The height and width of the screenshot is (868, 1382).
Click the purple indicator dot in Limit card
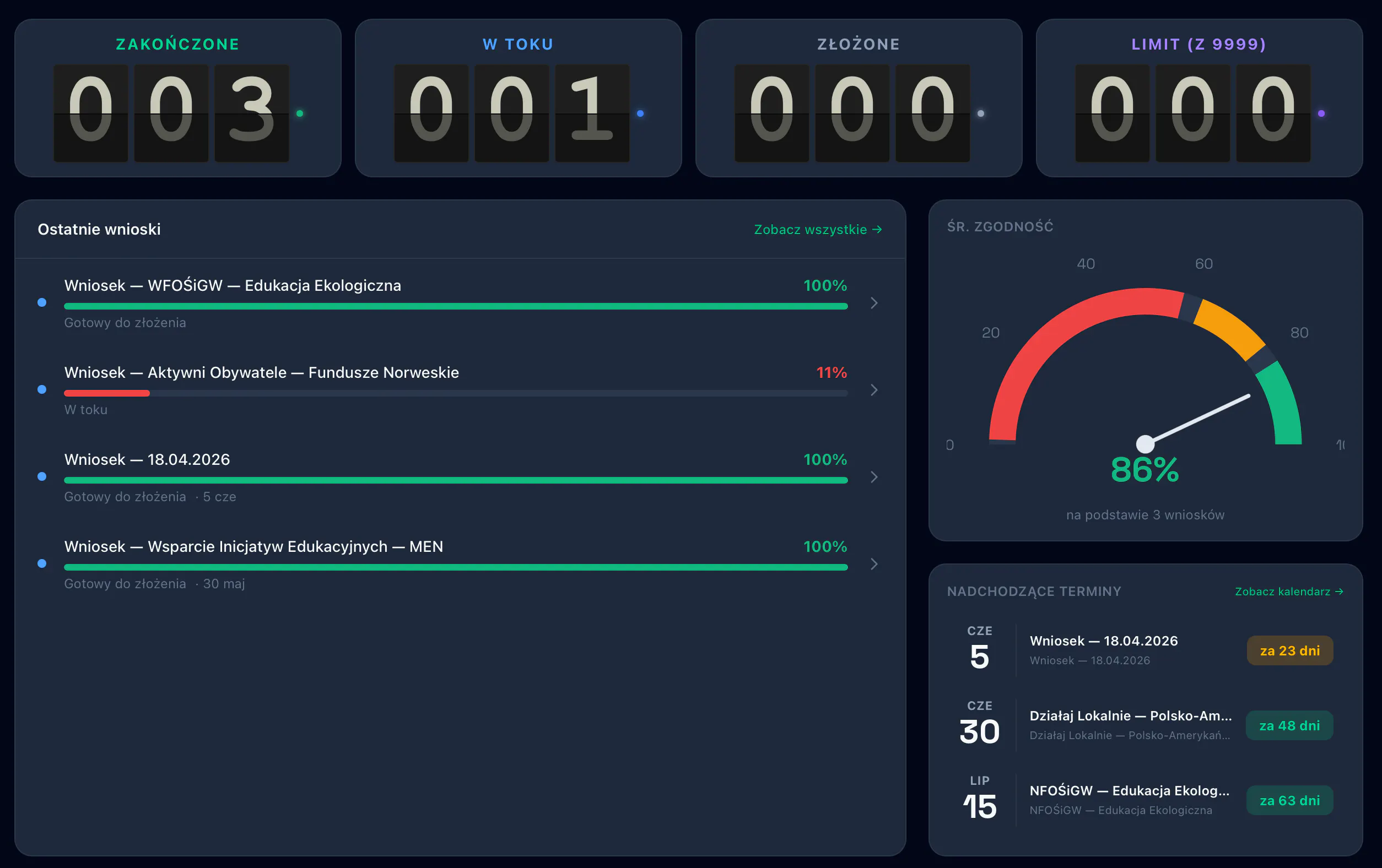click(x=1321, y=113)
